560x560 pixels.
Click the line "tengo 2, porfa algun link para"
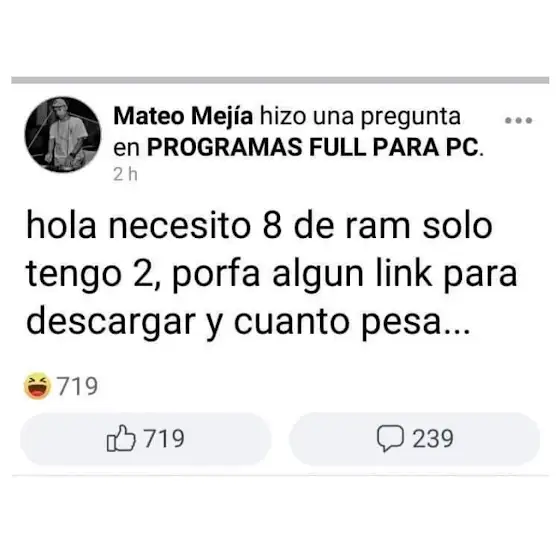click(271, 274)
